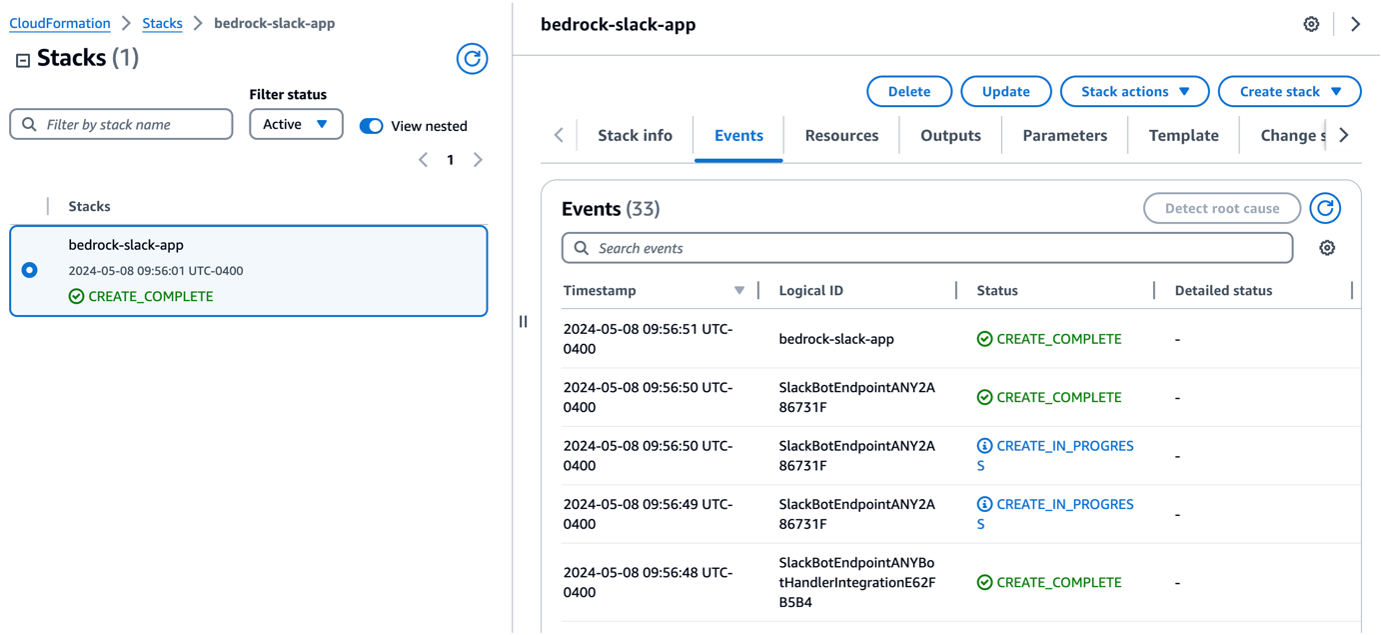Refresh the Stacks list
Viewport: 1381px width, 635px height.
pos(471,59)
